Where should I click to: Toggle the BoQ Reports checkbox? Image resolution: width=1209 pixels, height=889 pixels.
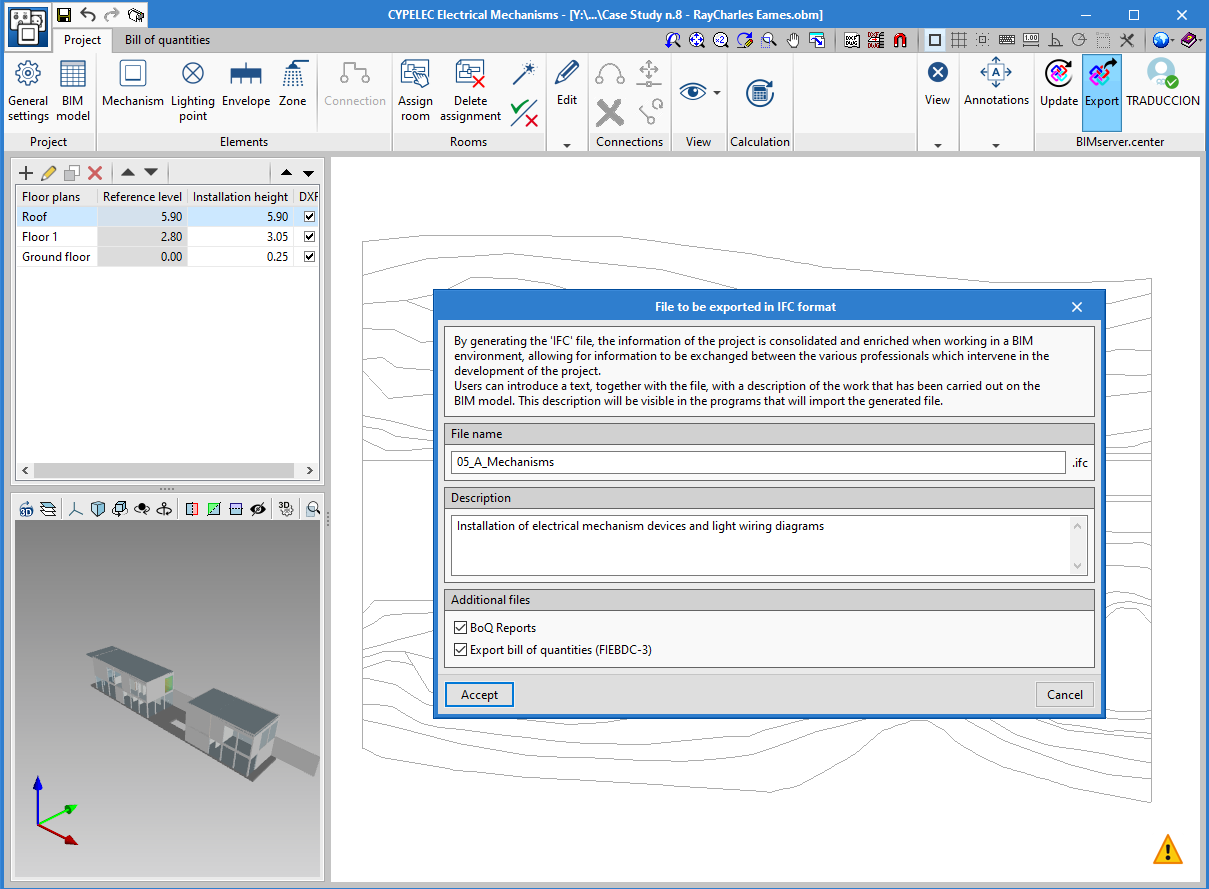pos(461,628)
